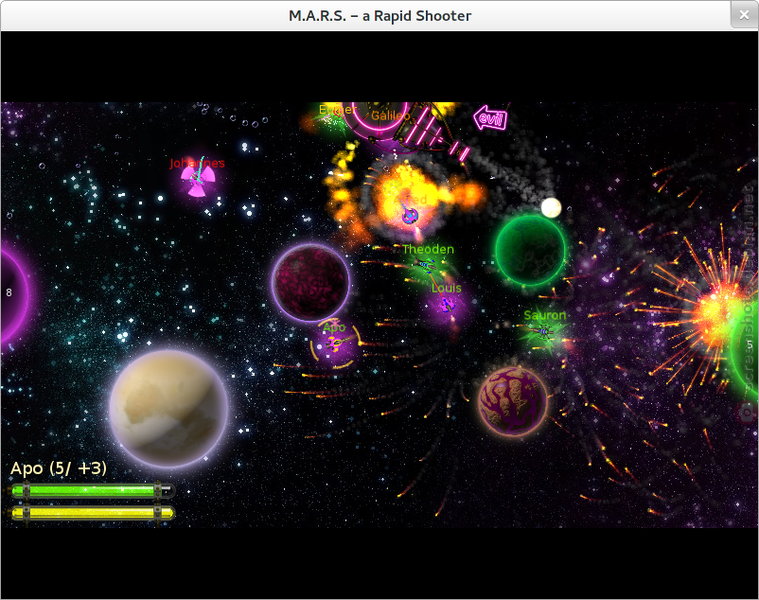The height and width of the screenshot is (600, 759).
Task: Click the green 'Apo' name above the ship
Action: (x=334, y=327)
